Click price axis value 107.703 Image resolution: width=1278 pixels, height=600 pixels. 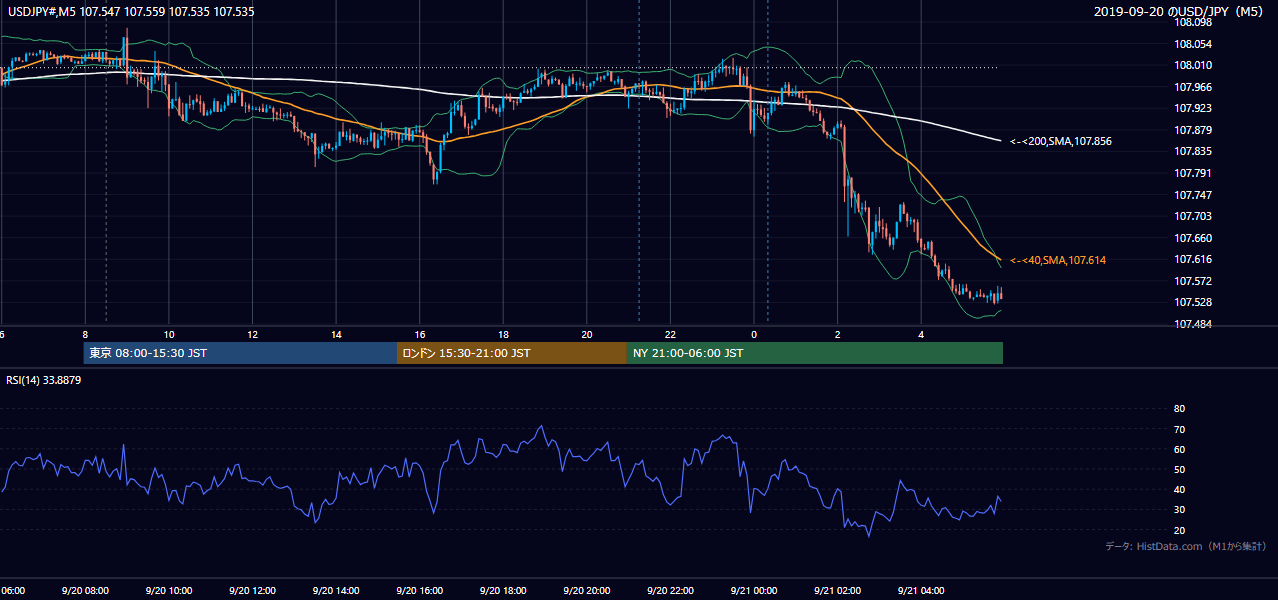(1194, 217)
